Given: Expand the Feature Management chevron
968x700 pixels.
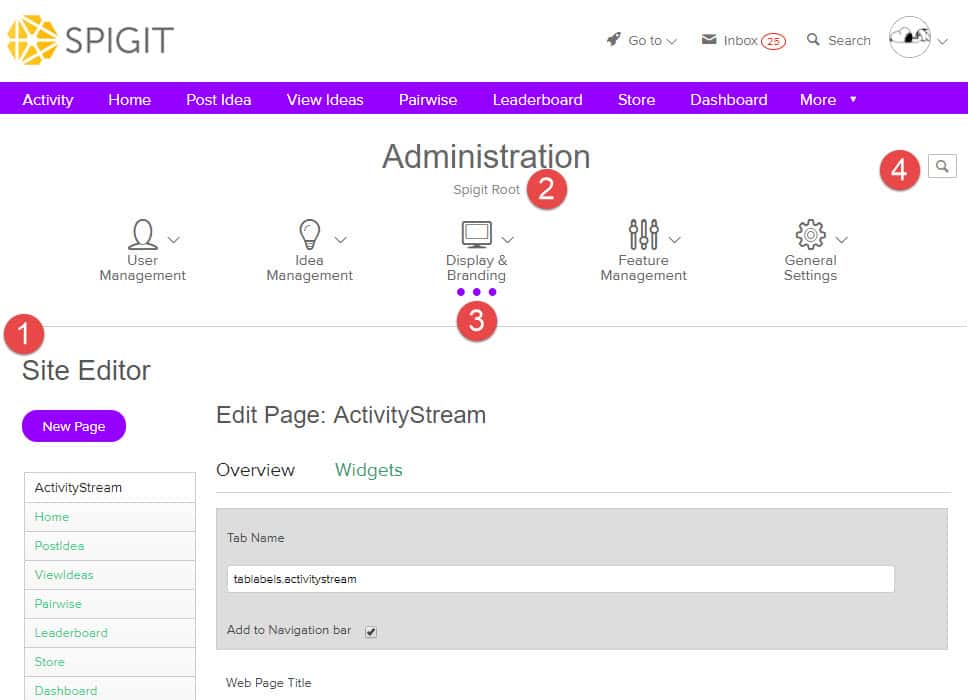Looking at the screenshot, I should coord(675,240).
